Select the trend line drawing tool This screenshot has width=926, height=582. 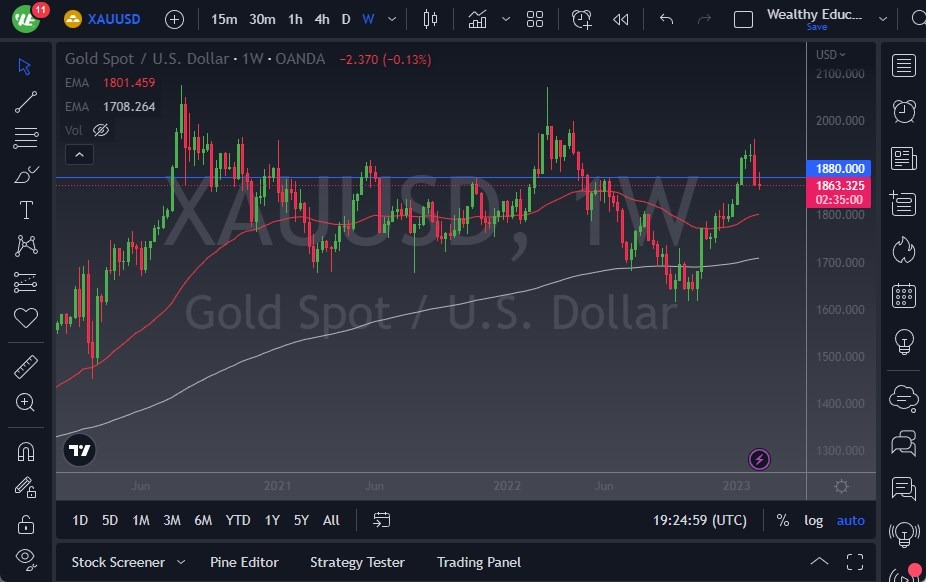[26, 102]
